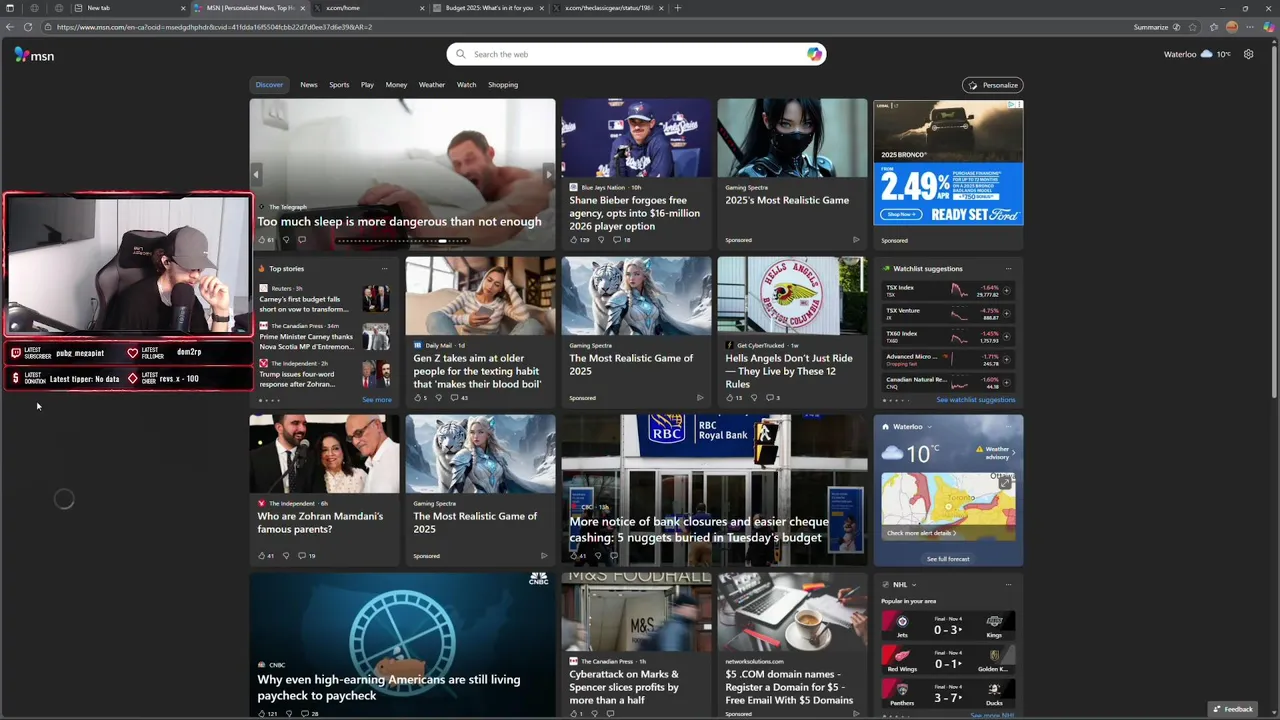The image size is (1280, 720).
Task: Click the Top stories page dots
Action: coord(270,400)
